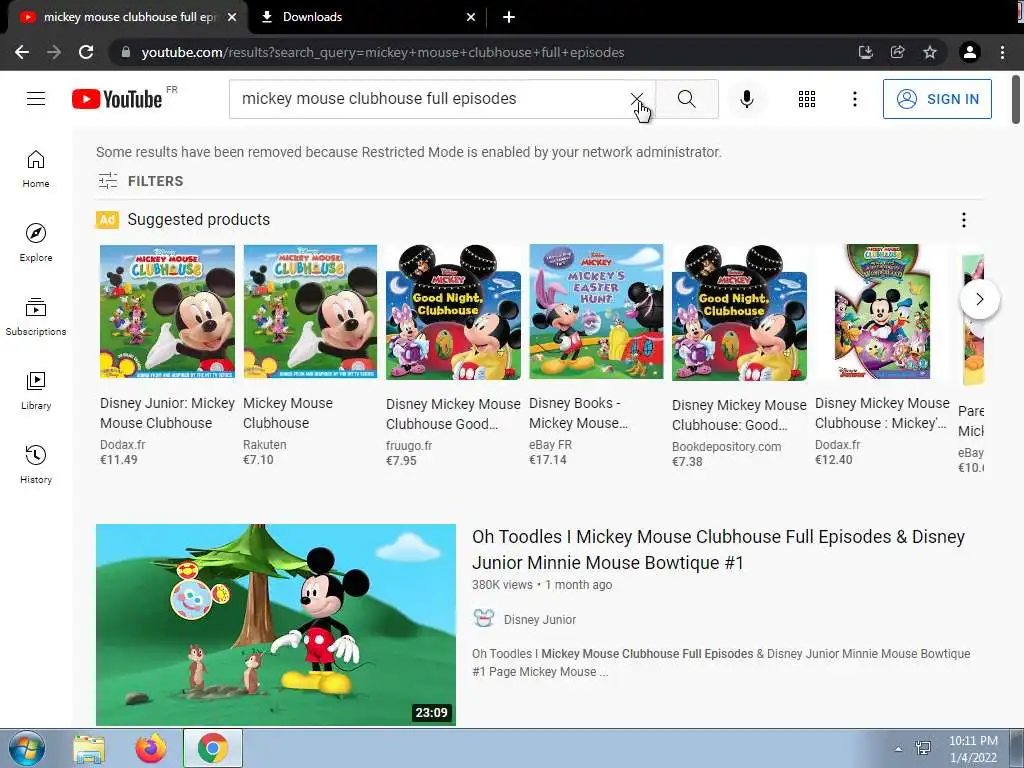This screenshot has height=768, width=1024.
Task: Click the magnifier search button
Action: point(686,99)
